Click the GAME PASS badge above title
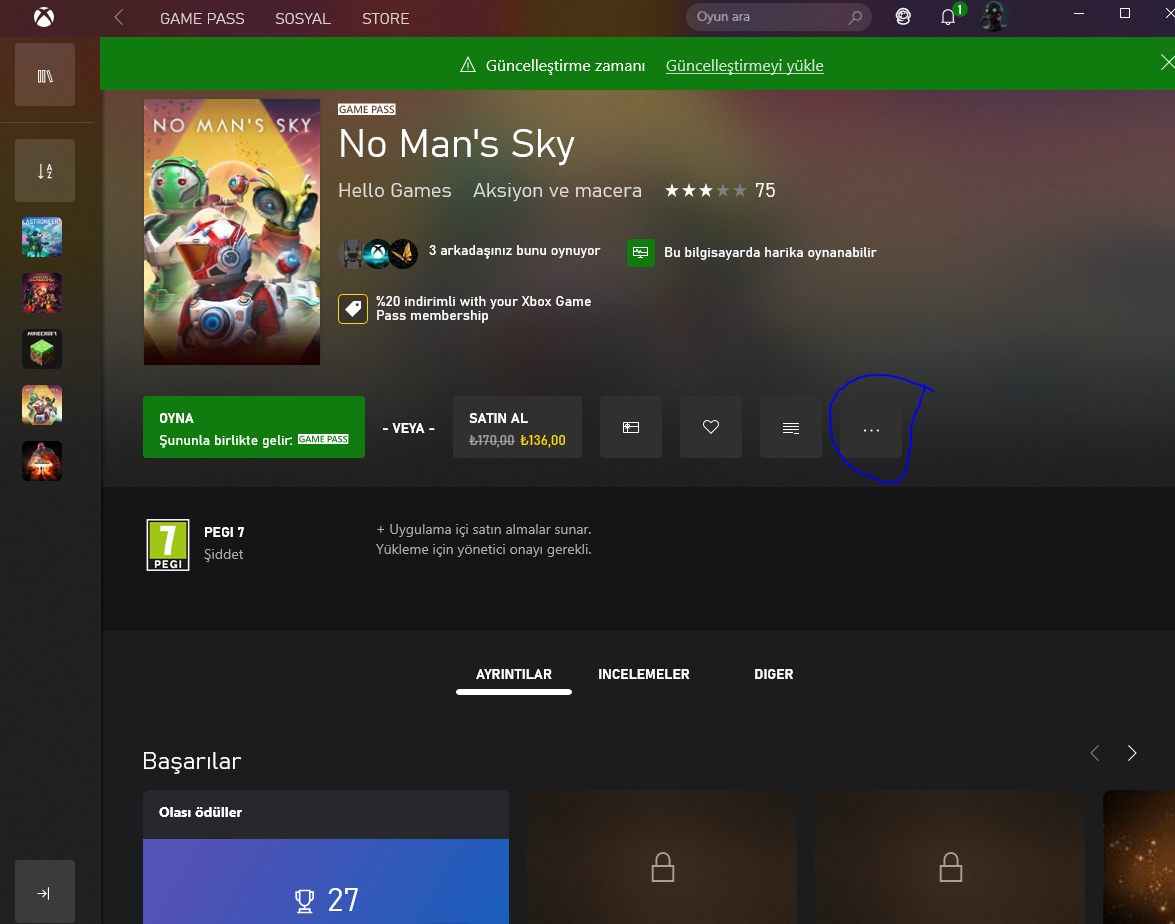The height and width of the screenshot is (924, 1175). click(366, 109)
